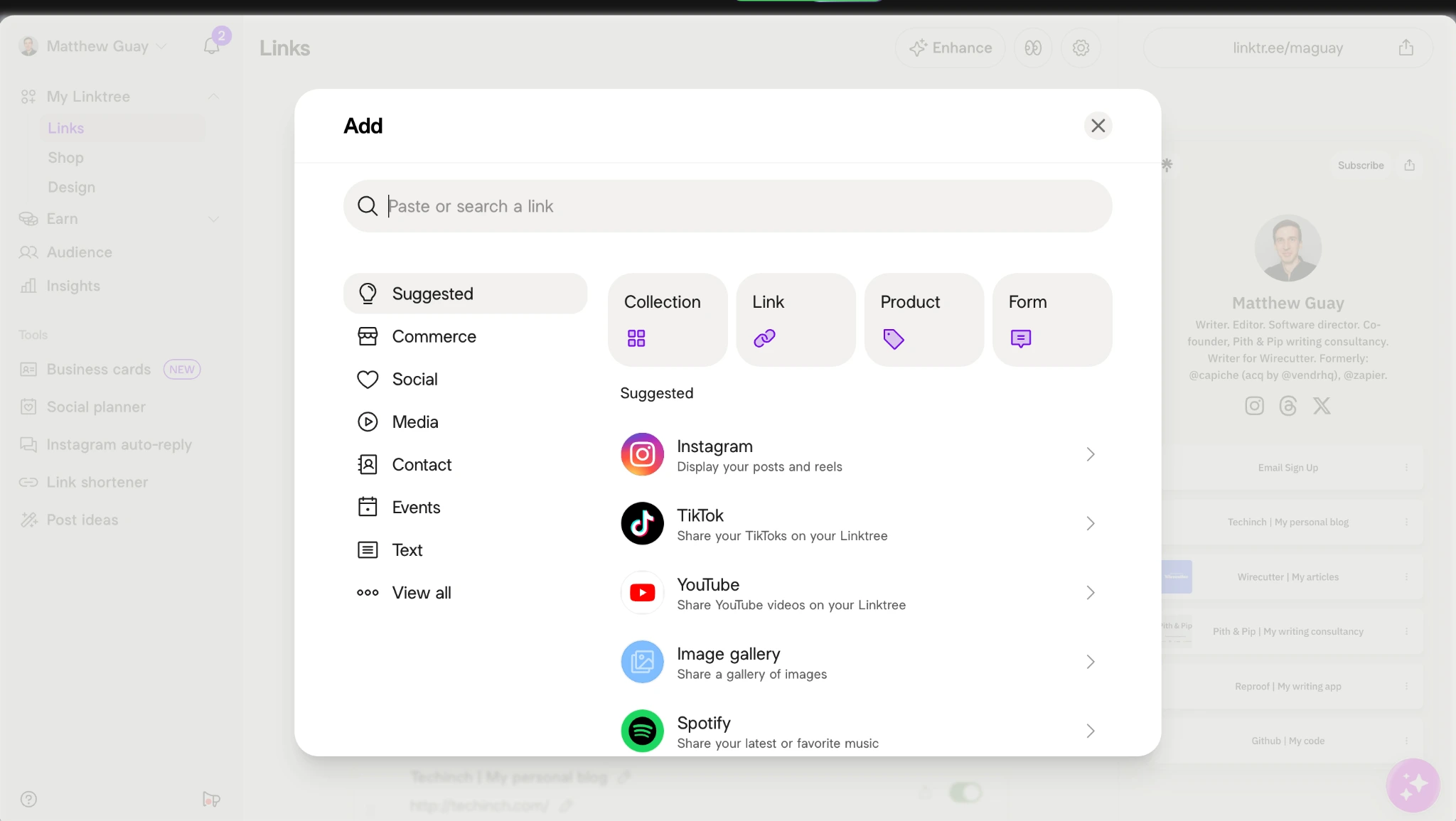1456x821 pixels.
Task: Toggle the Techinch link switch
Action: (965, 792)
